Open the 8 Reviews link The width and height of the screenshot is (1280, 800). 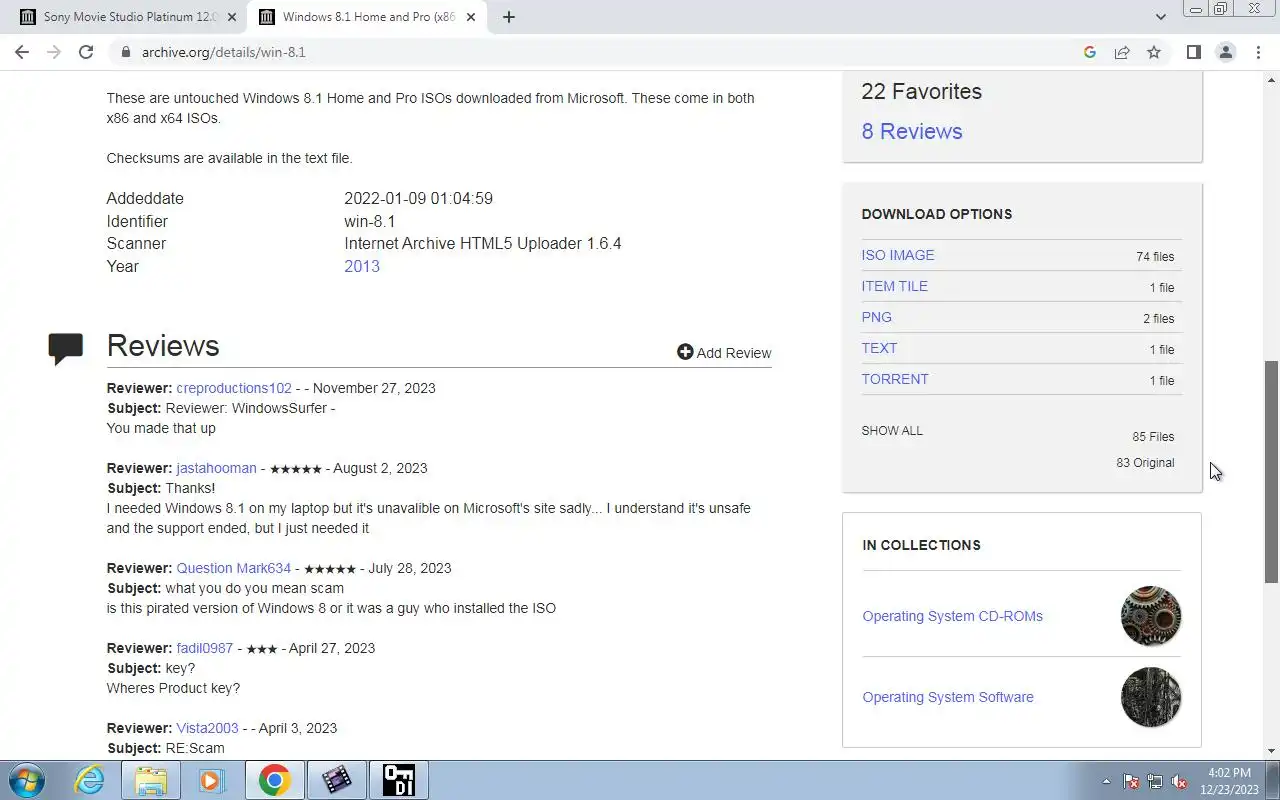click(912, 131)
